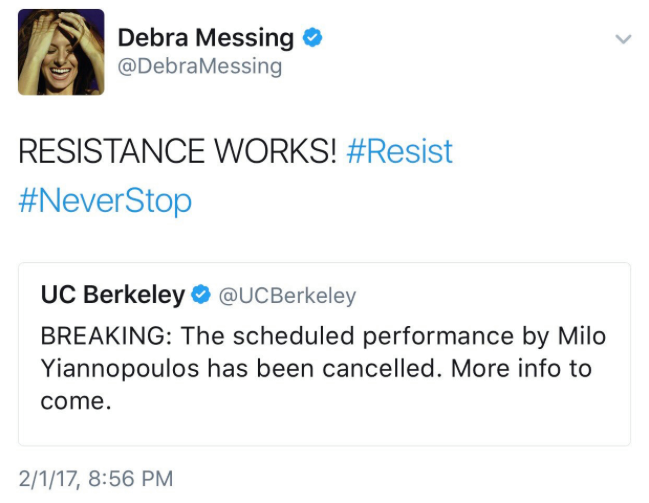Screen dimensions: 649x503
Task: Open the @UCBerkeley handle
Action: coord(286,296)
